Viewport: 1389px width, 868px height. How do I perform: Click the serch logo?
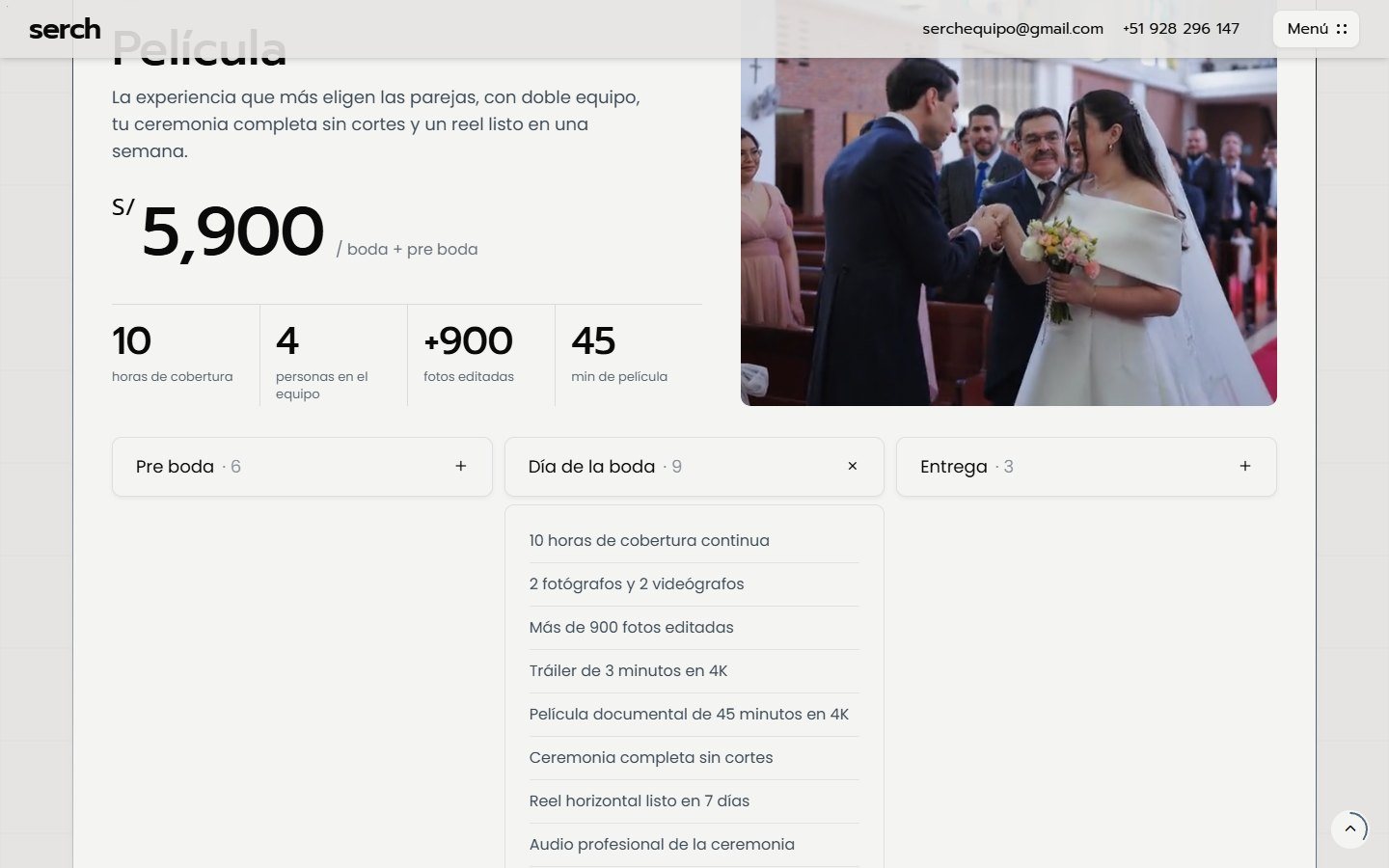[65, 29]
